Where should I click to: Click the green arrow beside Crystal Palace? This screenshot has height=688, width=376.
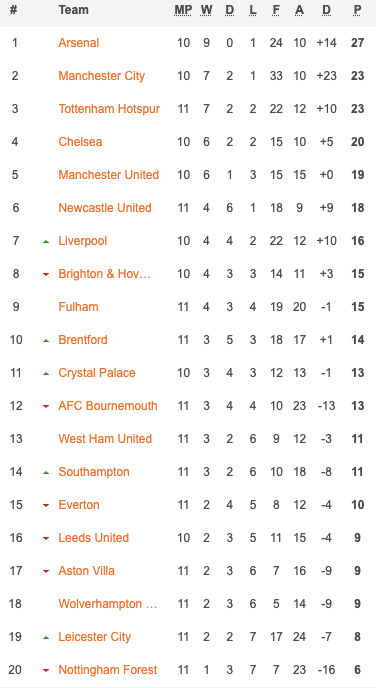(46, 373)
